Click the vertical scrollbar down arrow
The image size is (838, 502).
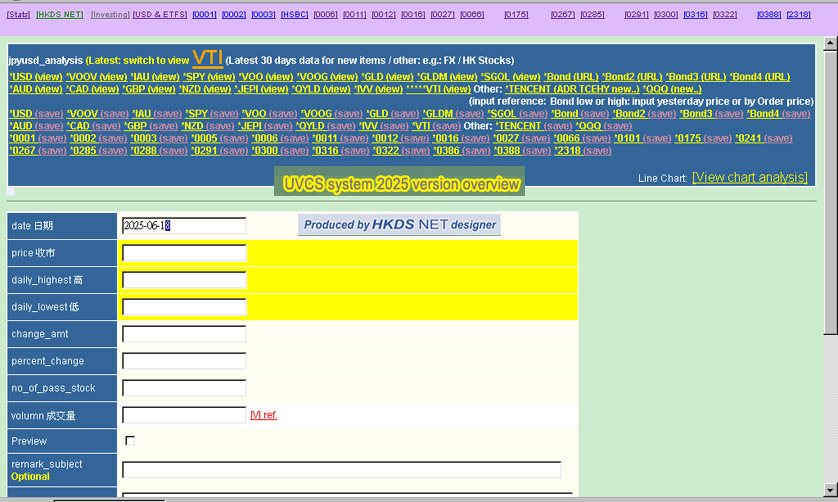830,489
